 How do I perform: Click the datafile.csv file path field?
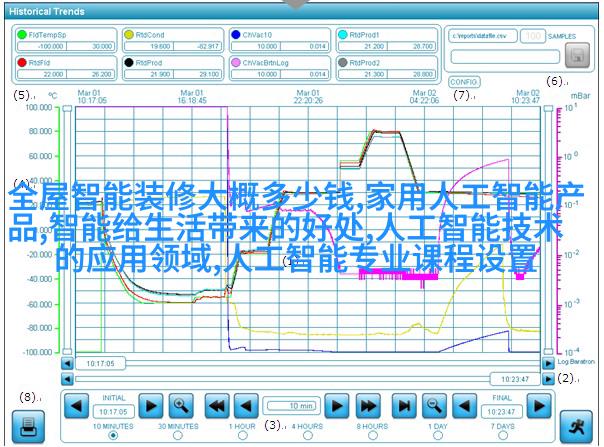pos(483,36)
